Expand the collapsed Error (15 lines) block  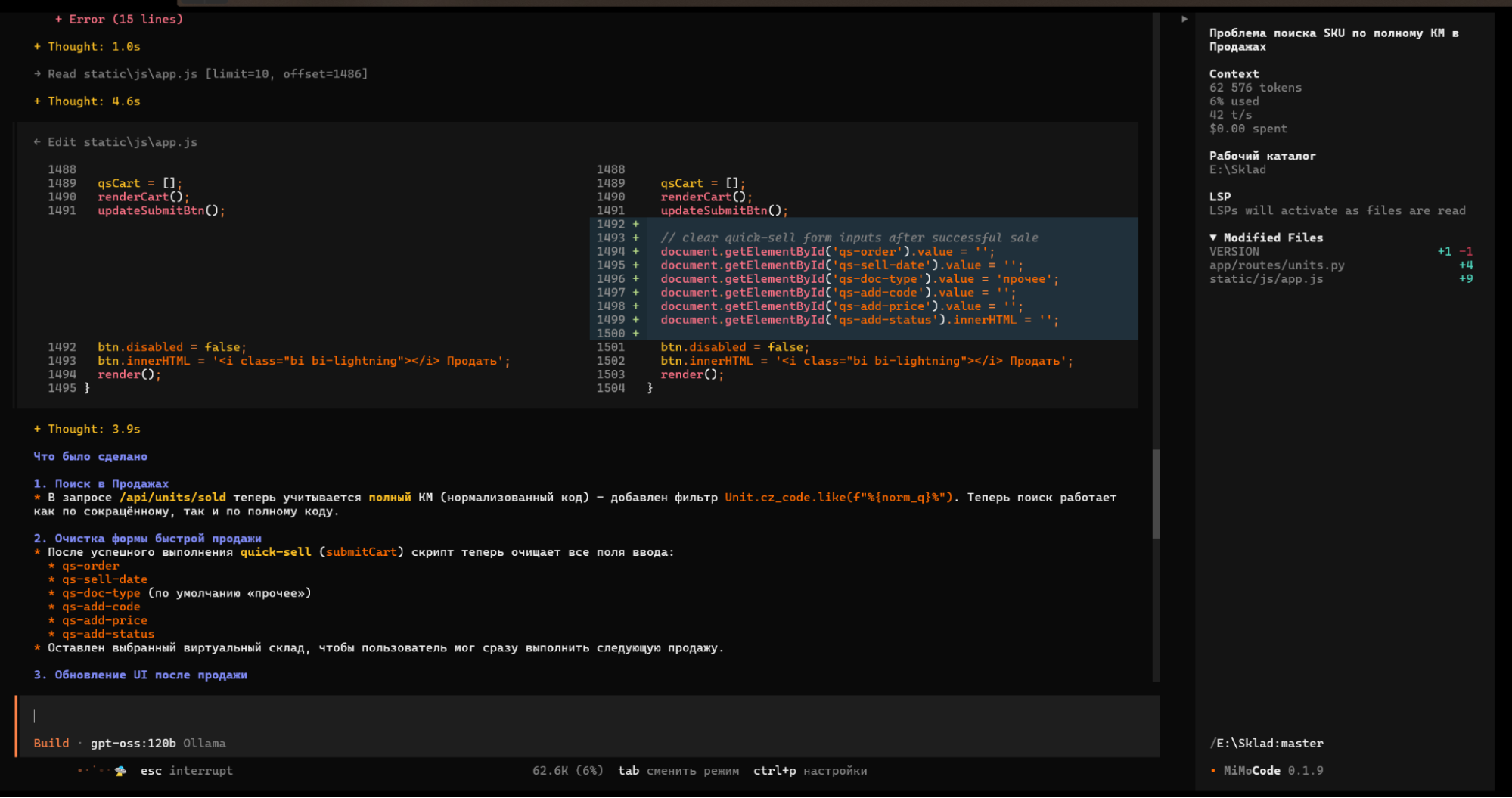(x=119, y=19)
